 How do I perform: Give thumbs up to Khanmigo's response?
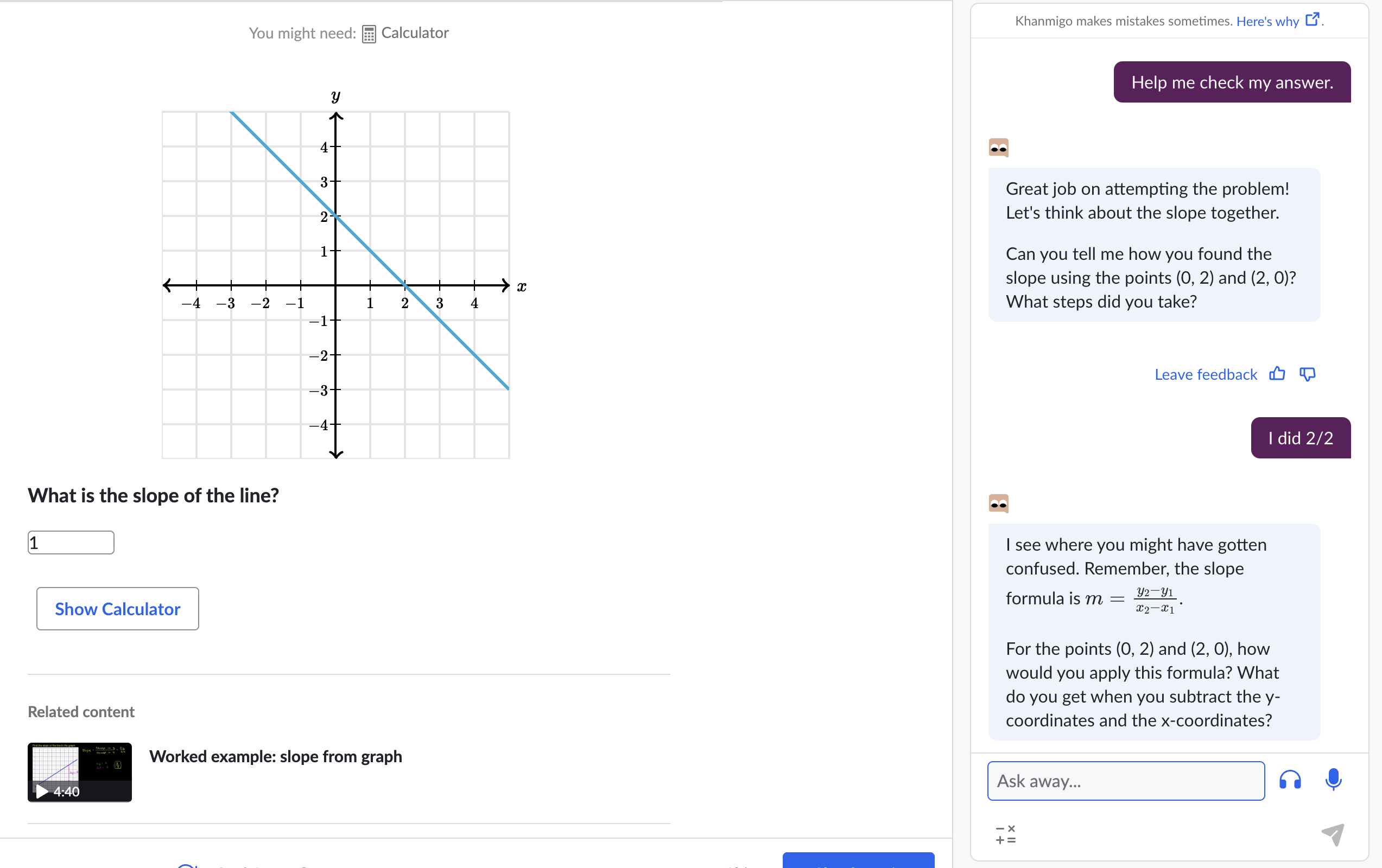1277,374
